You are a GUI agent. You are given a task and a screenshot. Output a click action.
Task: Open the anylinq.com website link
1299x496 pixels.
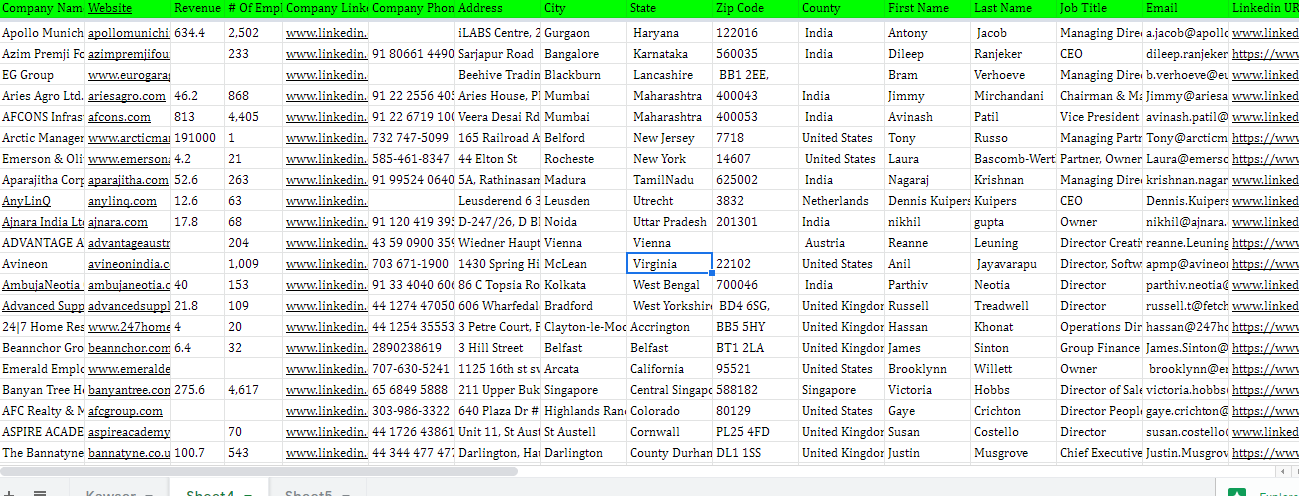[121, 201]
